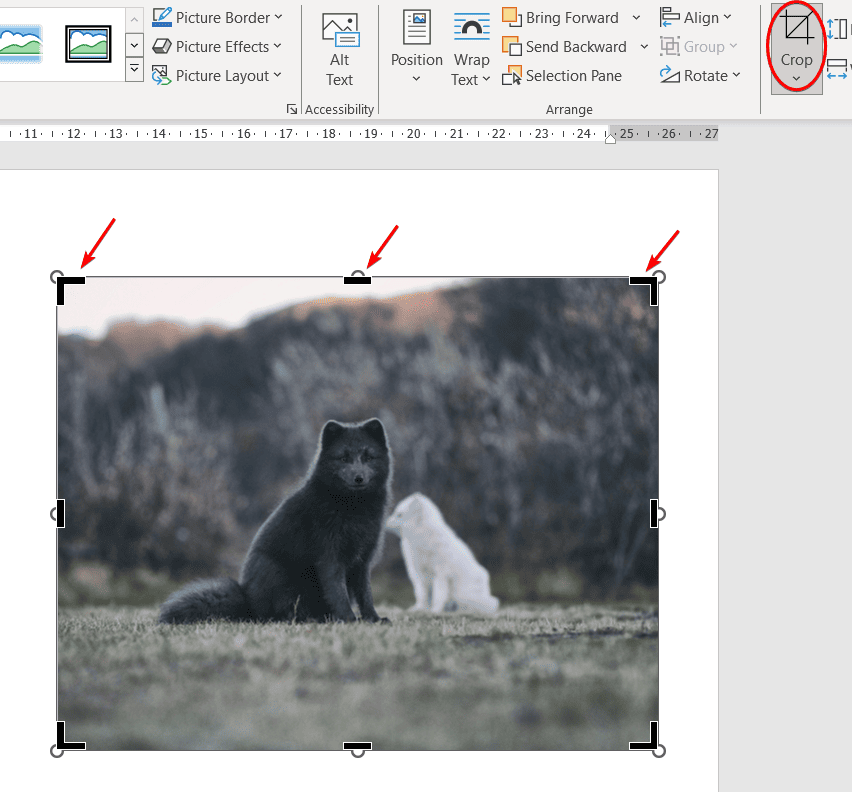The image size is (852, 792).
Task: Click the Selection Pane icon
Action: (x=512, y=76)
